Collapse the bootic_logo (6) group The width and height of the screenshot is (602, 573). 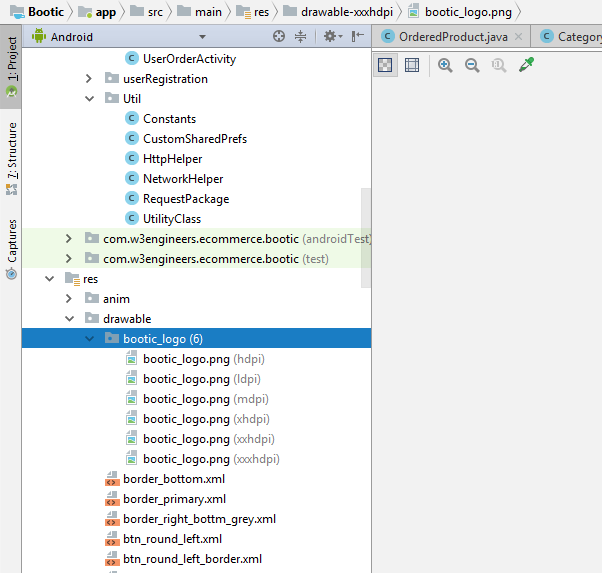pos(89,339)
